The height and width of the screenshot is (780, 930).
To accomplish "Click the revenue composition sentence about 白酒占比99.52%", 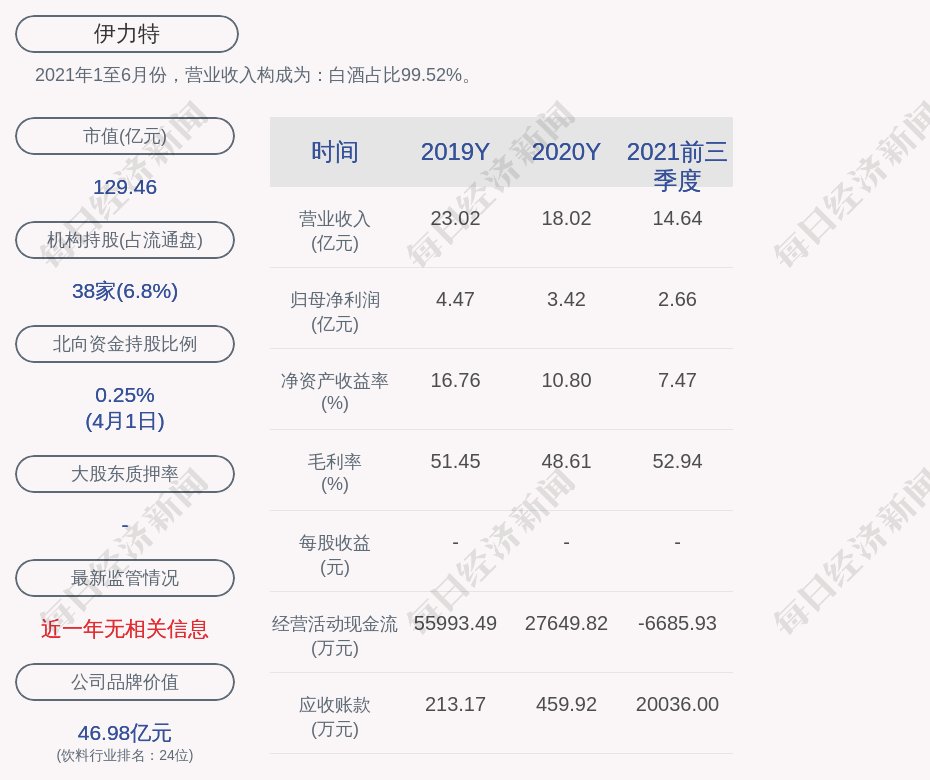I will [x=253, y=75].
